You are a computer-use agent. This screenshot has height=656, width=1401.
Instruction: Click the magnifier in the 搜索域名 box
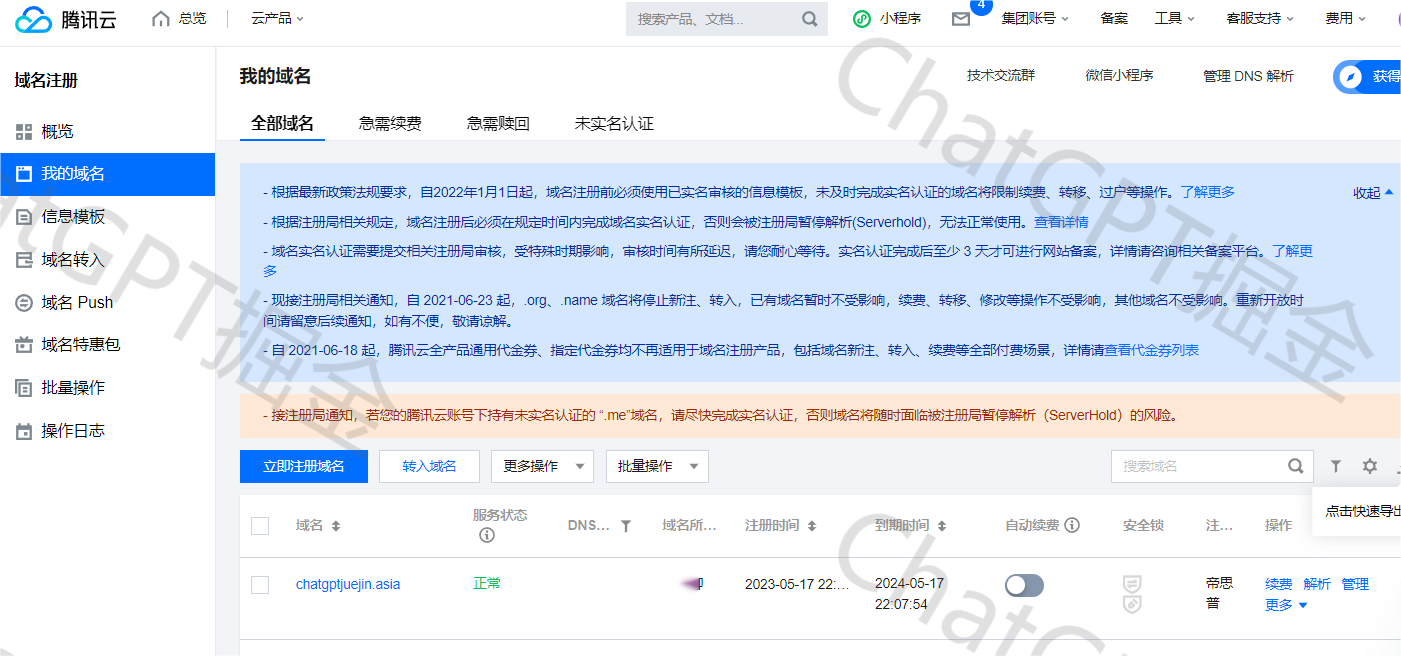pos(1295,466)
